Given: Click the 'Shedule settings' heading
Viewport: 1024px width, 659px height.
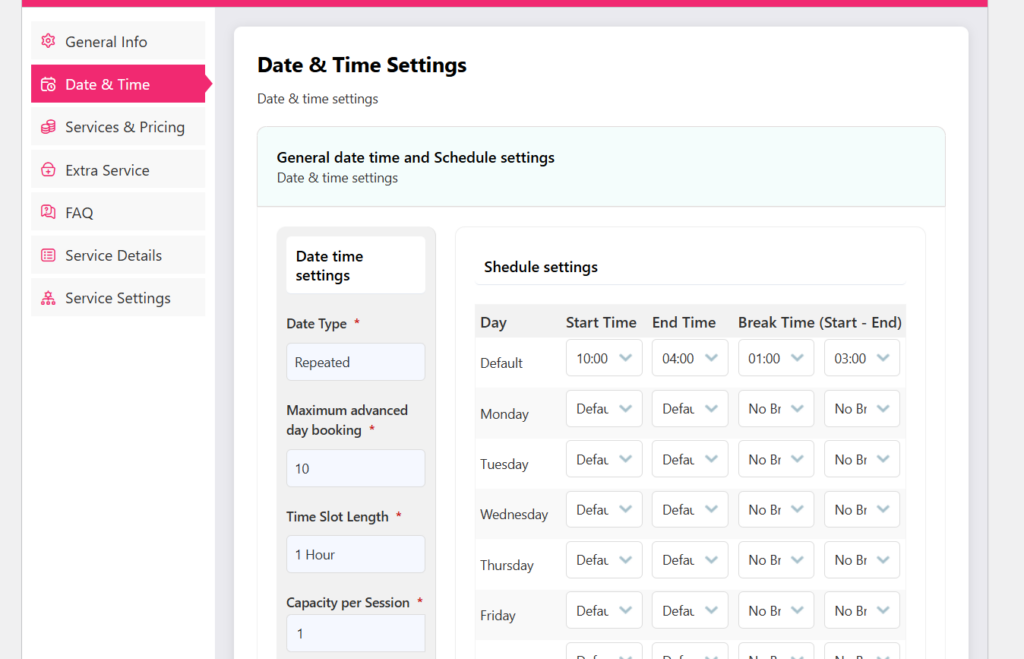Looking at the screenshot, I should pyautogui.click(x=541, y=267).
